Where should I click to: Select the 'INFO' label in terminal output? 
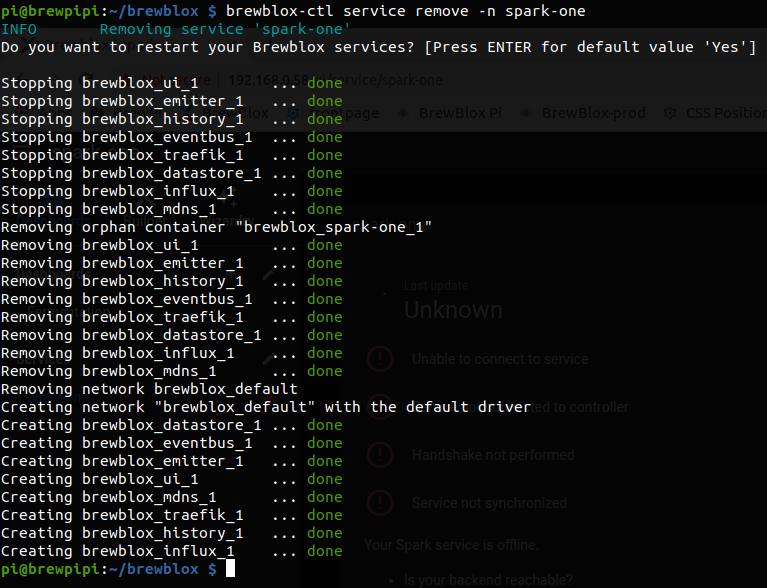[19, 29]
